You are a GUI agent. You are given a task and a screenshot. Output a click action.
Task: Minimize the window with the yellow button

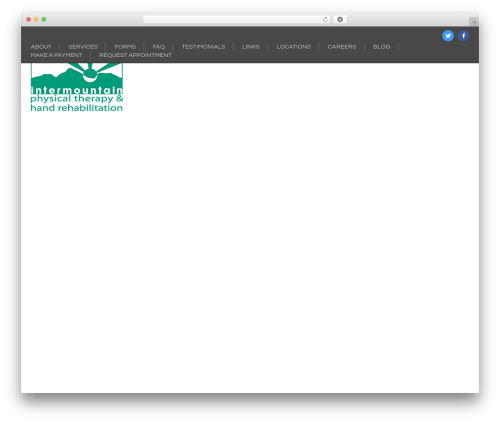tap(36, 19)
